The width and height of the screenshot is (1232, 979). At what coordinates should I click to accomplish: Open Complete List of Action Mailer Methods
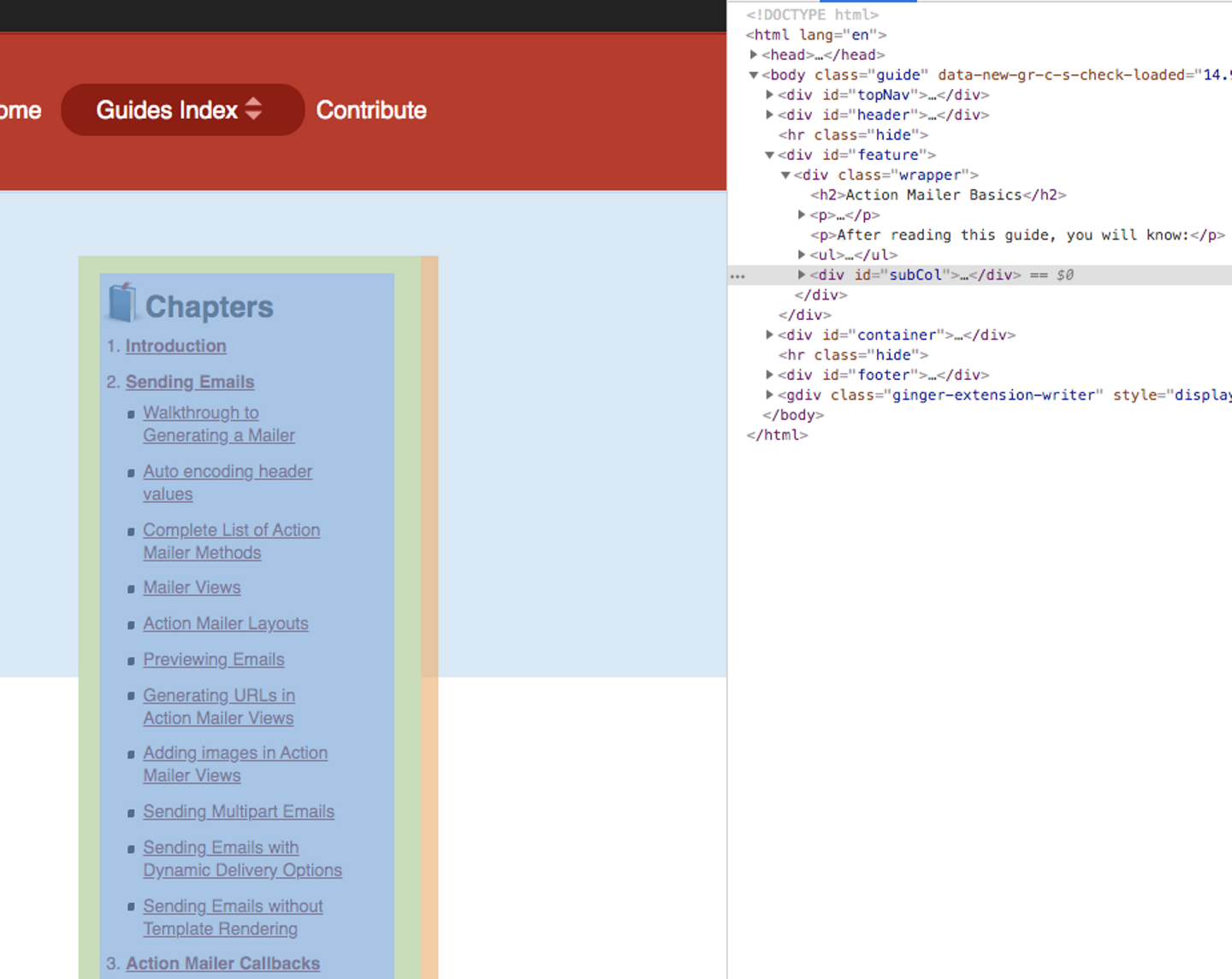[232, 542]
